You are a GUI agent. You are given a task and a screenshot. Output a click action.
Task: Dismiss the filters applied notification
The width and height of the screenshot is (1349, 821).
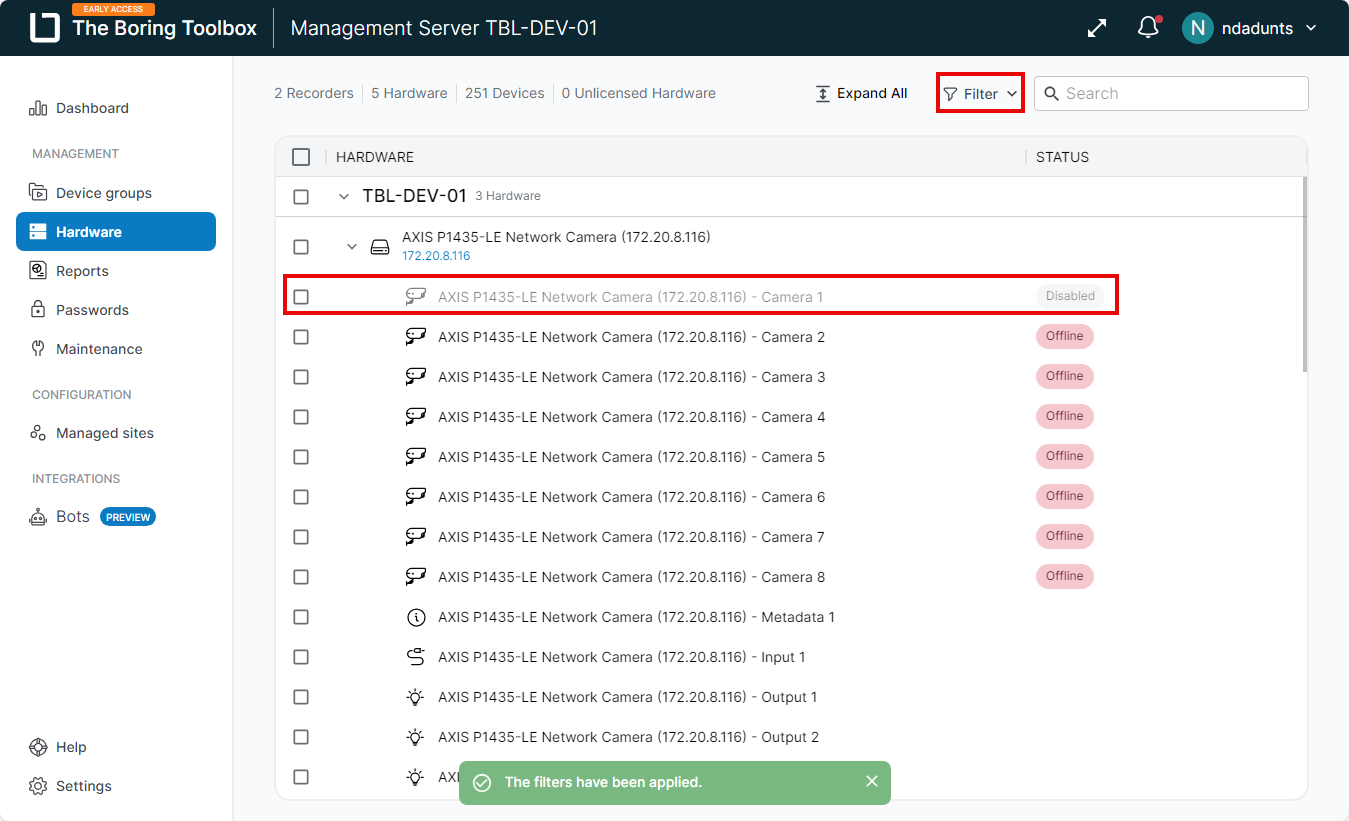point(872,782)
